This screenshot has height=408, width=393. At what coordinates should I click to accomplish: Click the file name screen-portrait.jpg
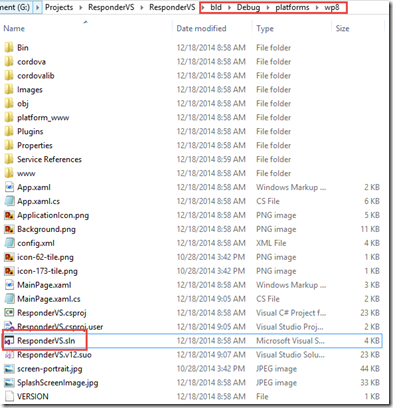pos(50,369)
